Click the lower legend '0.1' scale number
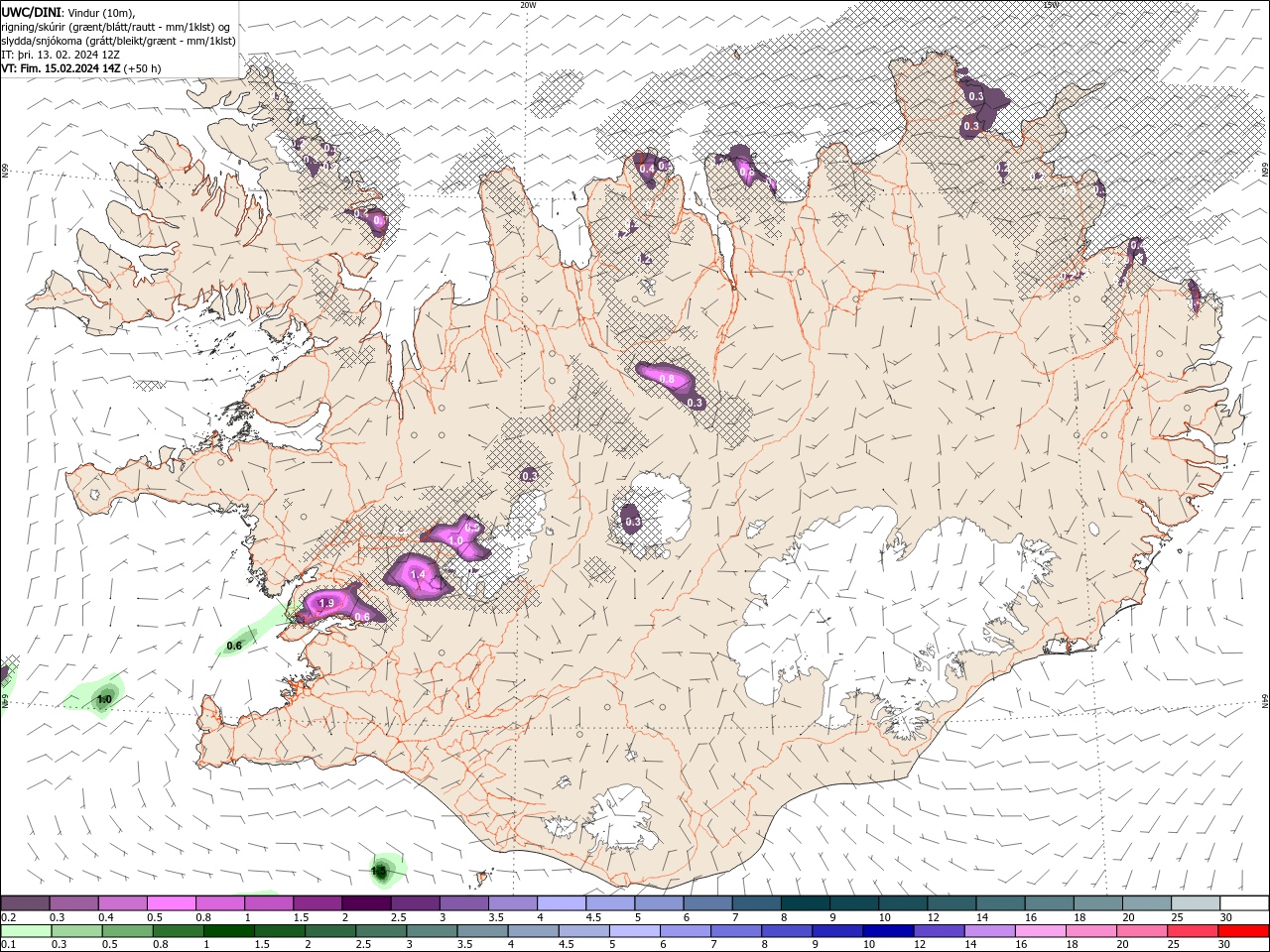1270x952 pixels. click(x=9, y=944)
